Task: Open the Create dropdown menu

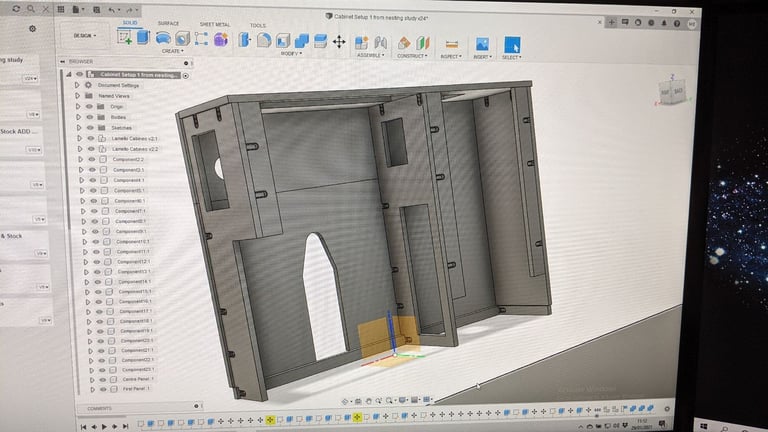Action: (172, 51)
